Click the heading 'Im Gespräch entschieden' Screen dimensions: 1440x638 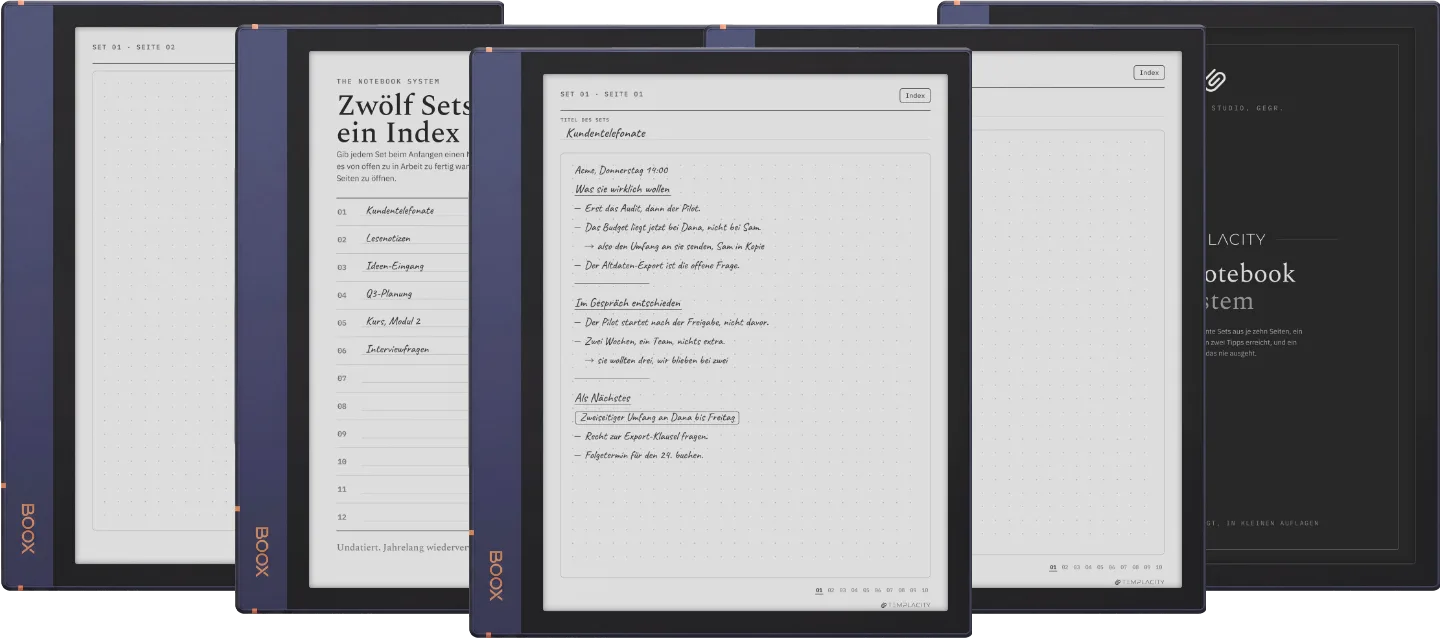628,303
